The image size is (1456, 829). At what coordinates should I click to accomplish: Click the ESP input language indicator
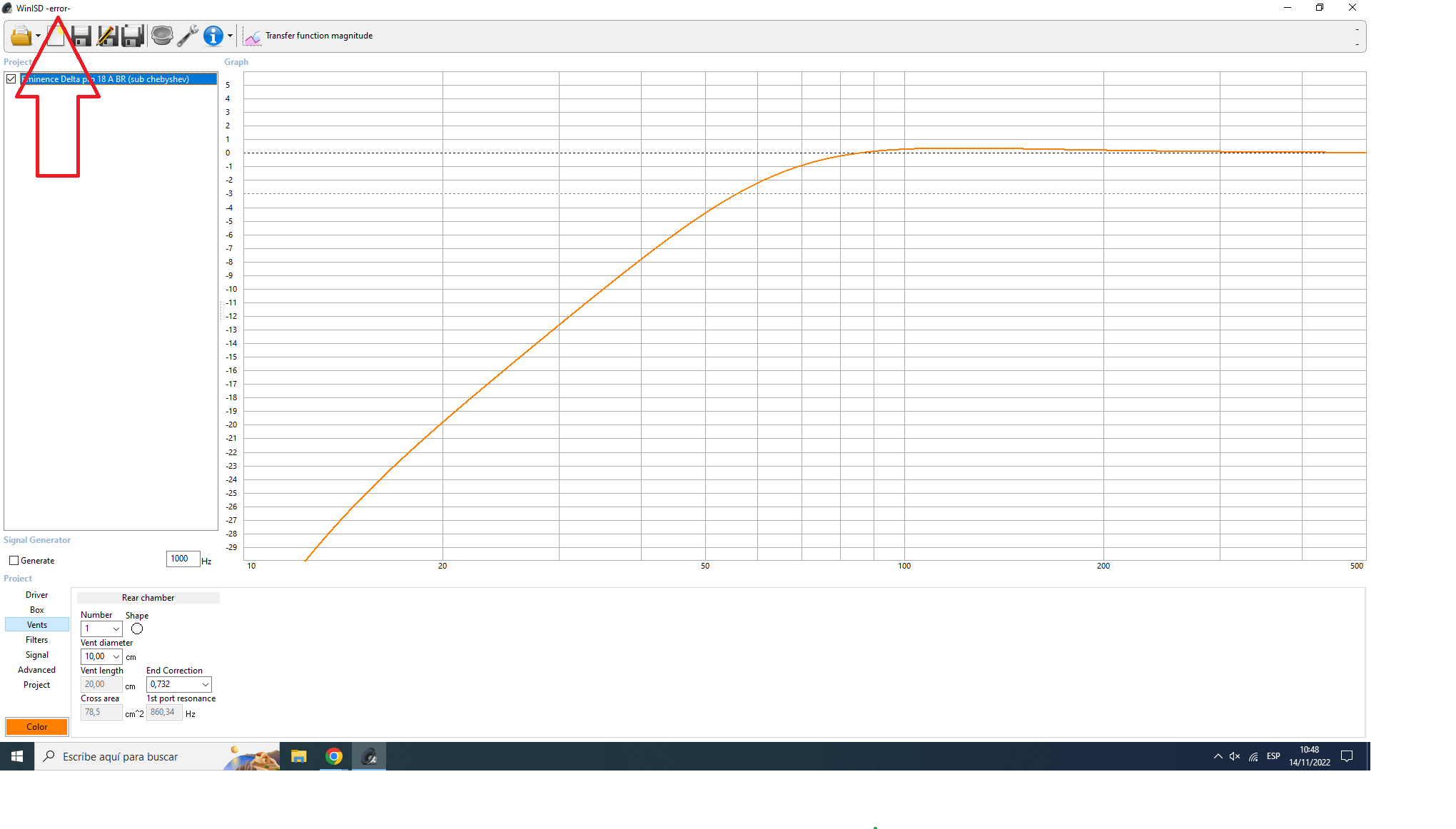[1273, 756]
